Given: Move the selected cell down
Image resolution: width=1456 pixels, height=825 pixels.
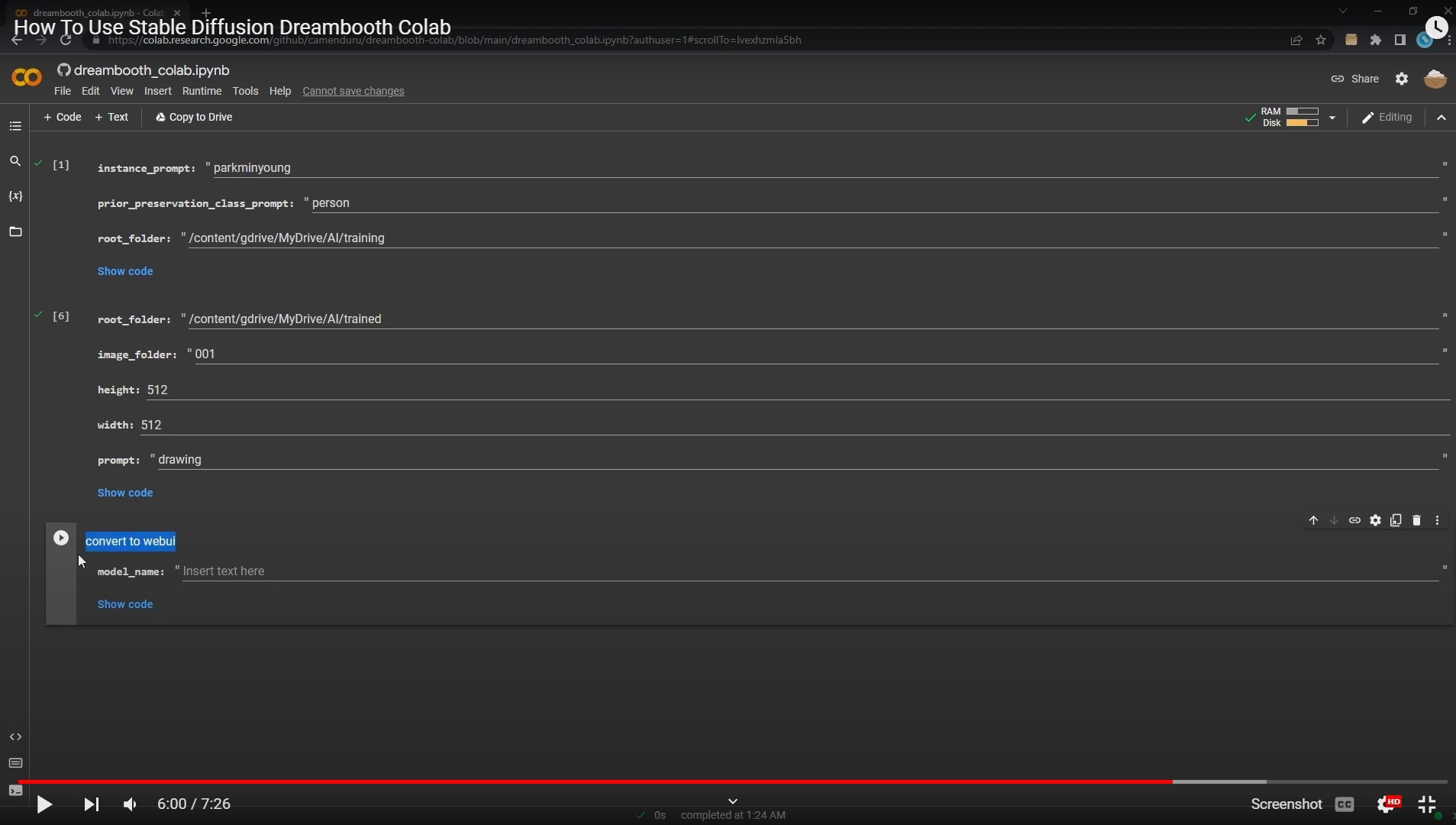Looking at the screenshot, I should (x=1334, y=520).
